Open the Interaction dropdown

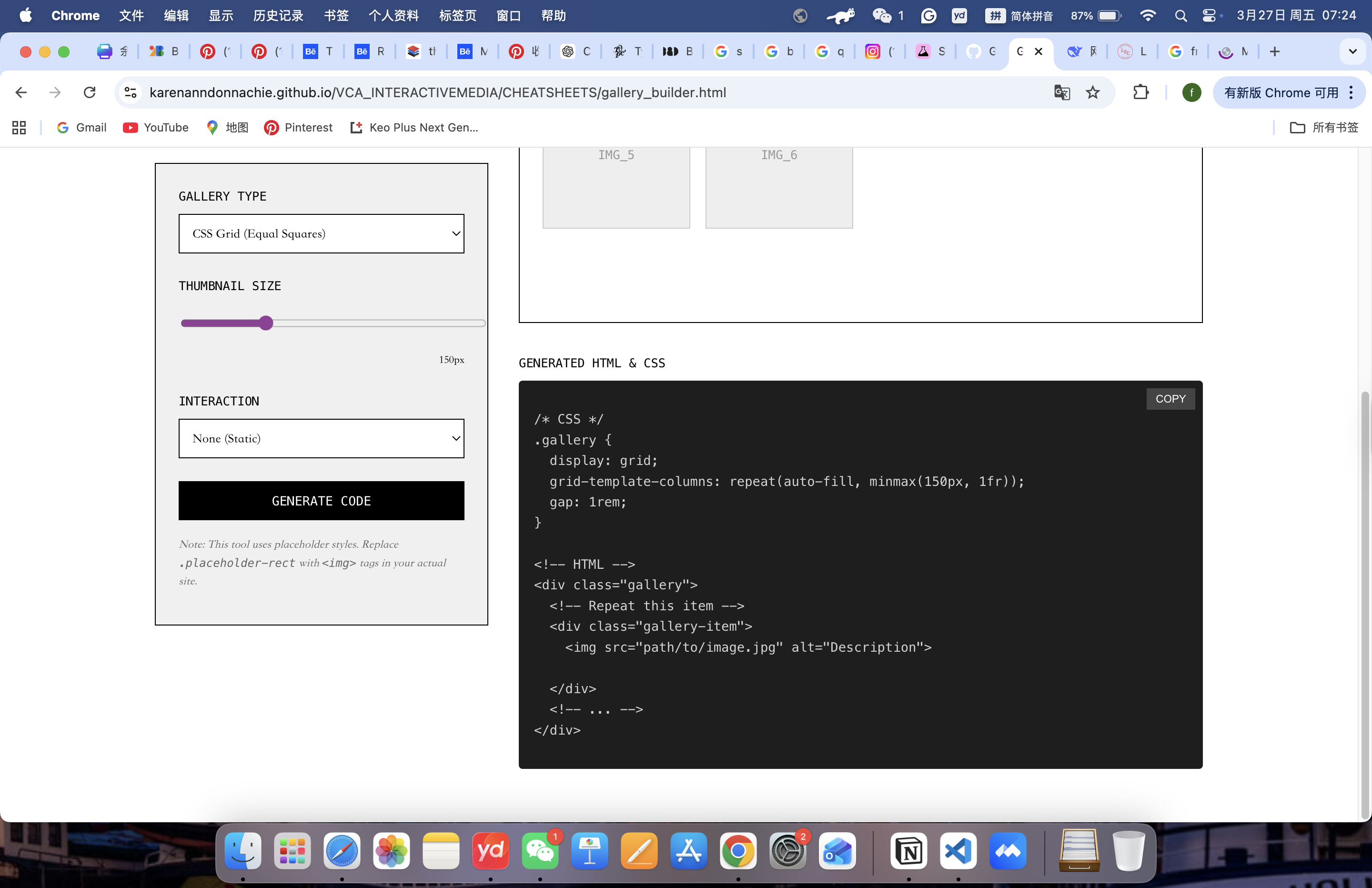[x=321, y=438]
